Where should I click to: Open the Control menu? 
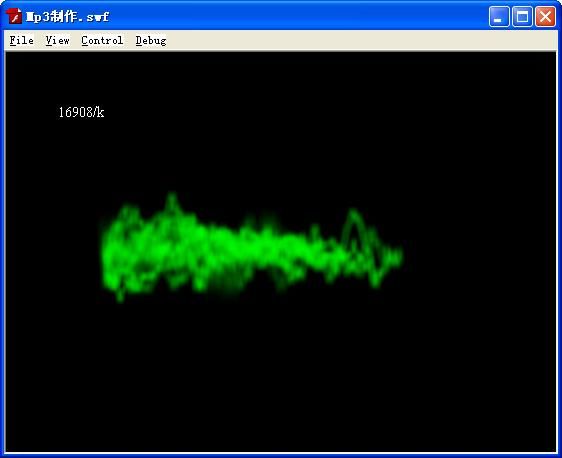[102, 40]
